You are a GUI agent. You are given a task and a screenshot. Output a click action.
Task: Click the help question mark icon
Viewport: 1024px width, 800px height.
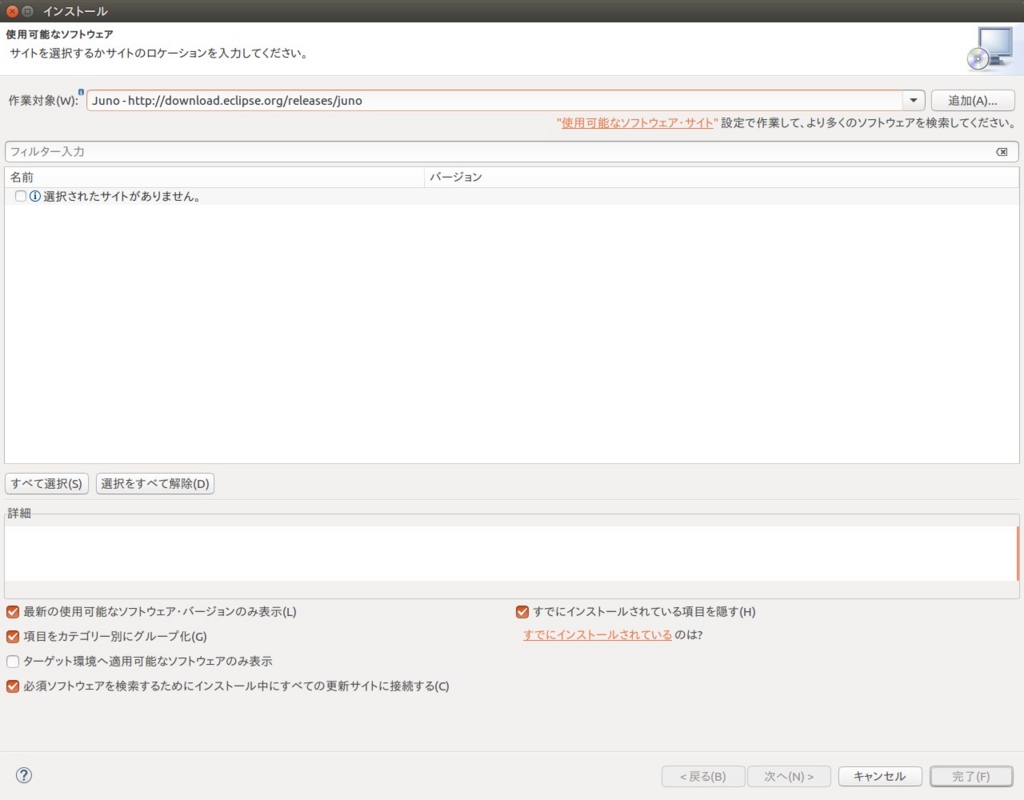pyautogui.click(x=24, y=775)
